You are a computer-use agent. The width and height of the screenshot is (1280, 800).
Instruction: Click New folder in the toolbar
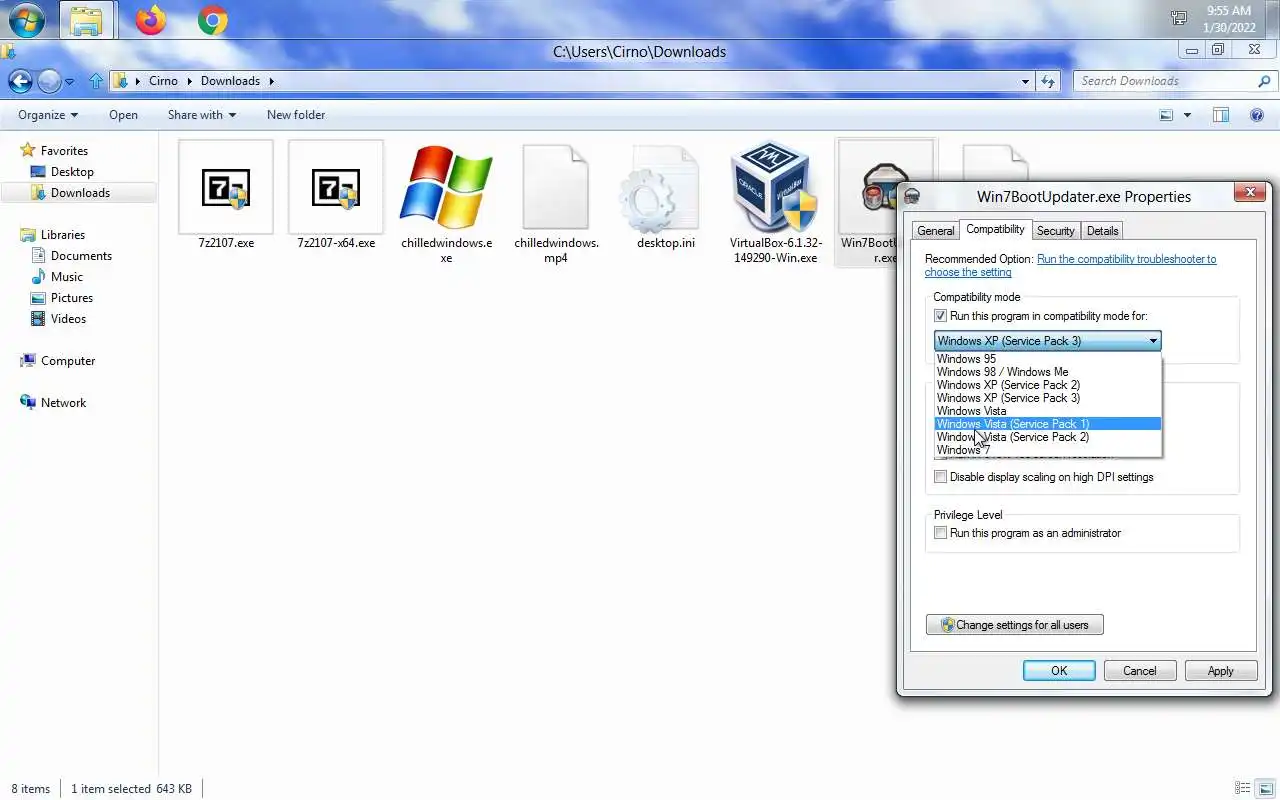pos(296,115)
